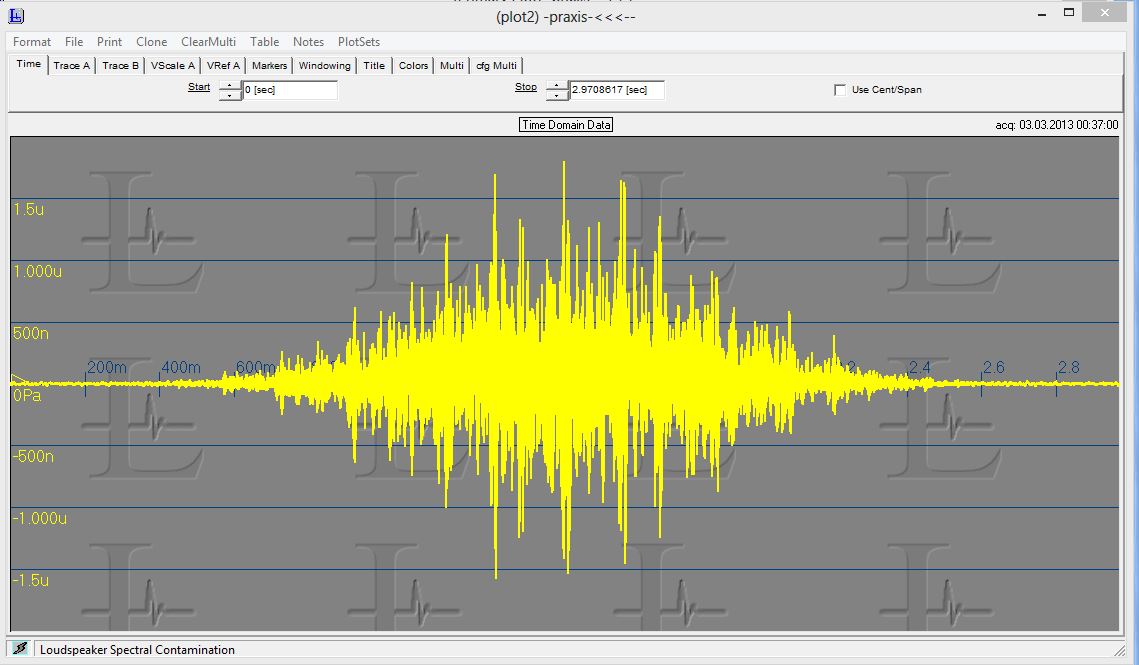Decrease the Start time with down arrow
The height and width of the screenshot is (665, 1139).
[230, 95]
